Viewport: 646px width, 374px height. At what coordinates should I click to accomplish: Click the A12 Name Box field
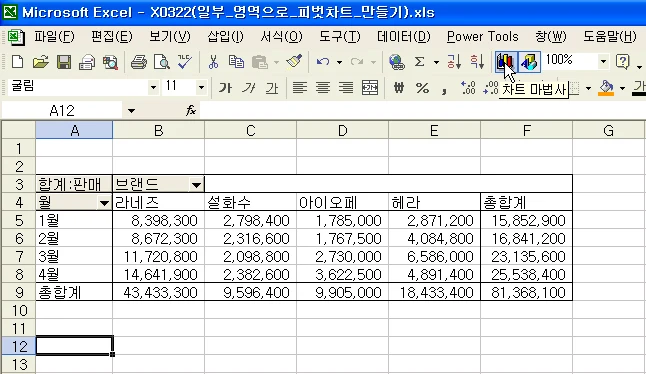coord(62,110)
